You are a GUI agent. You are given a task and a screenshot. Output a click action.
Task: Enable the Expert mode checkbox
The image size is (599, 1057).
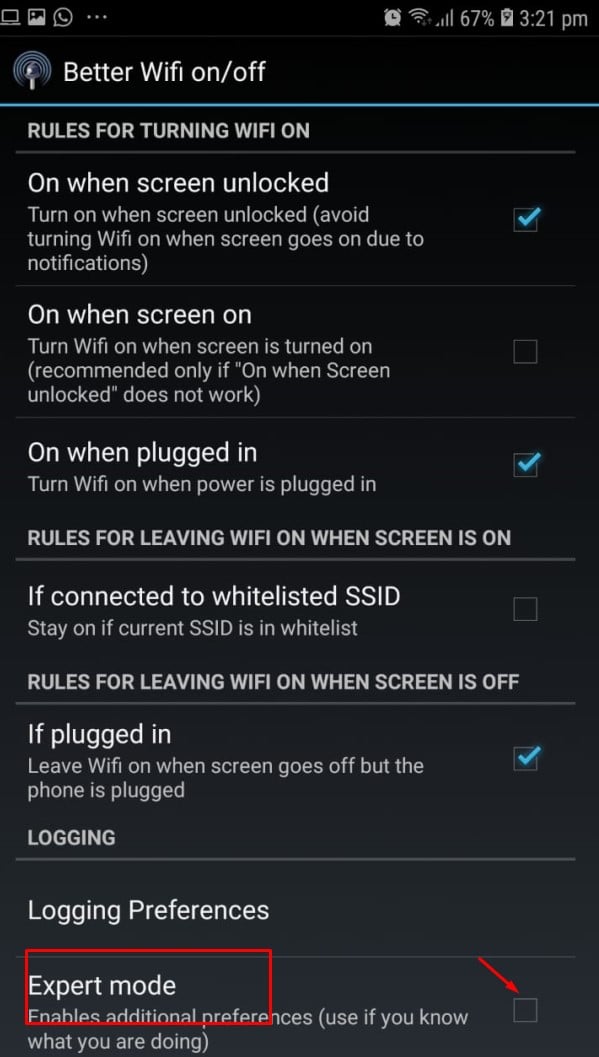coord(526,1010)
